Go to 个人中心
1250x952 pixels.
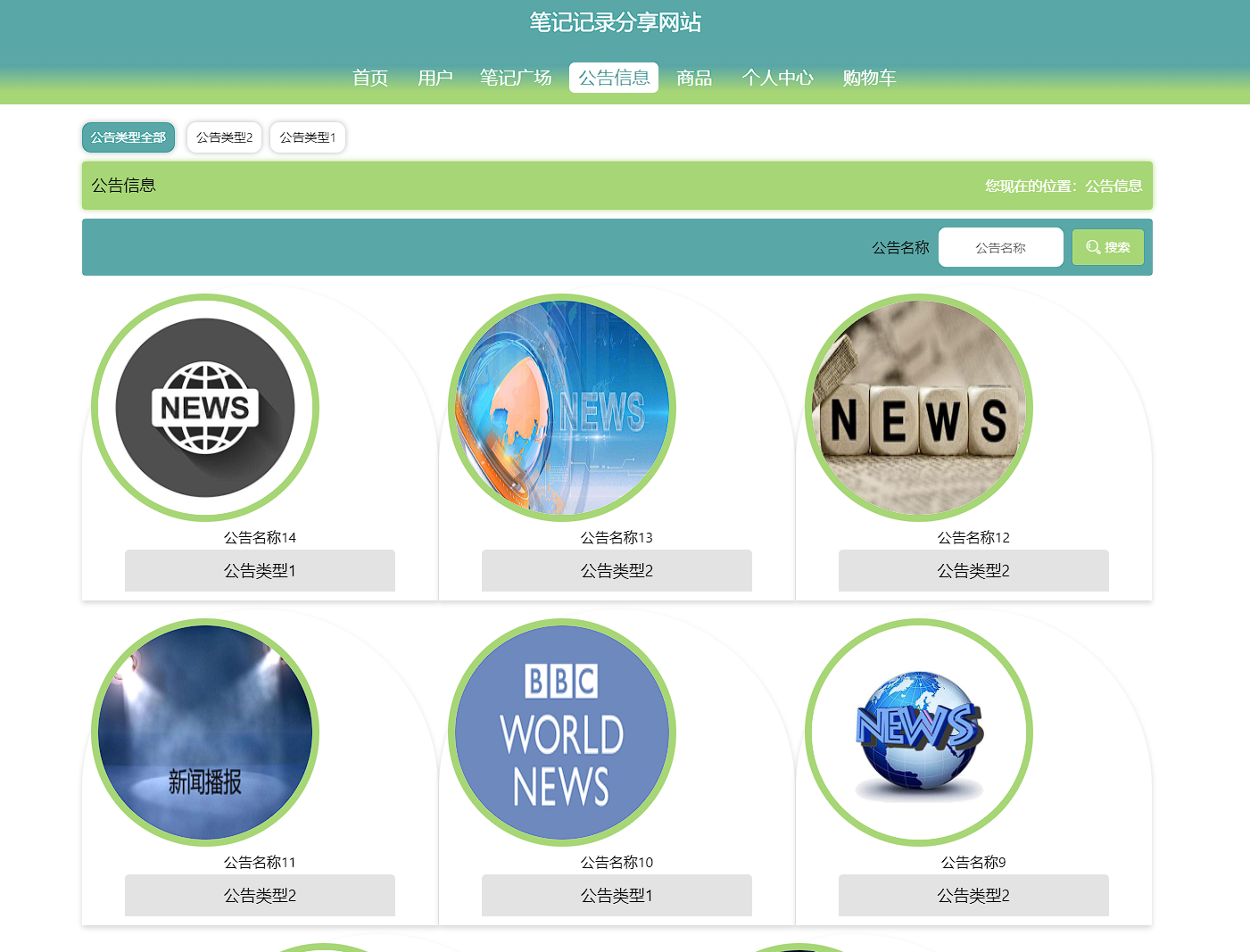click(777, 78)
